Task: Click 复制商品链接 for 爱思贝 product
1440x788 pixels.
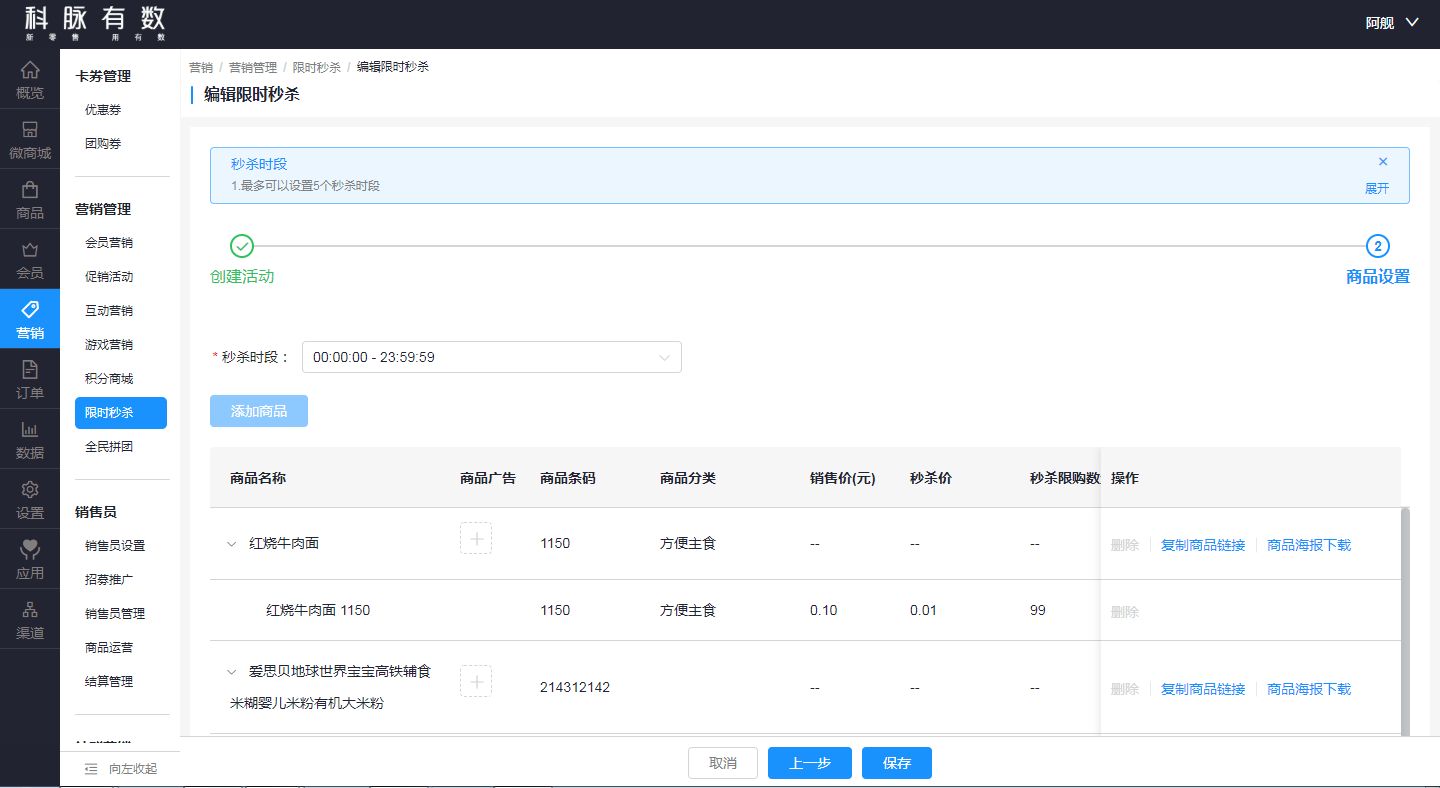Action: 1203,689
